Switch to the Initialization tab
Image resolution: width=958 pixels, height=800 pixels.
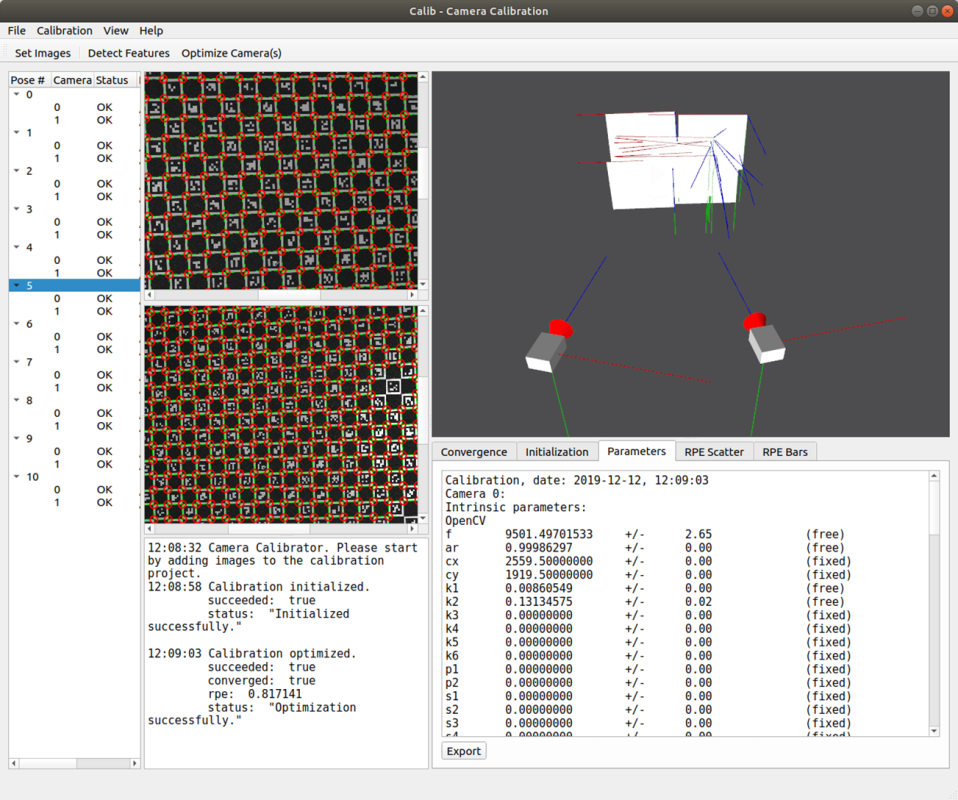[x=557, y=452]
